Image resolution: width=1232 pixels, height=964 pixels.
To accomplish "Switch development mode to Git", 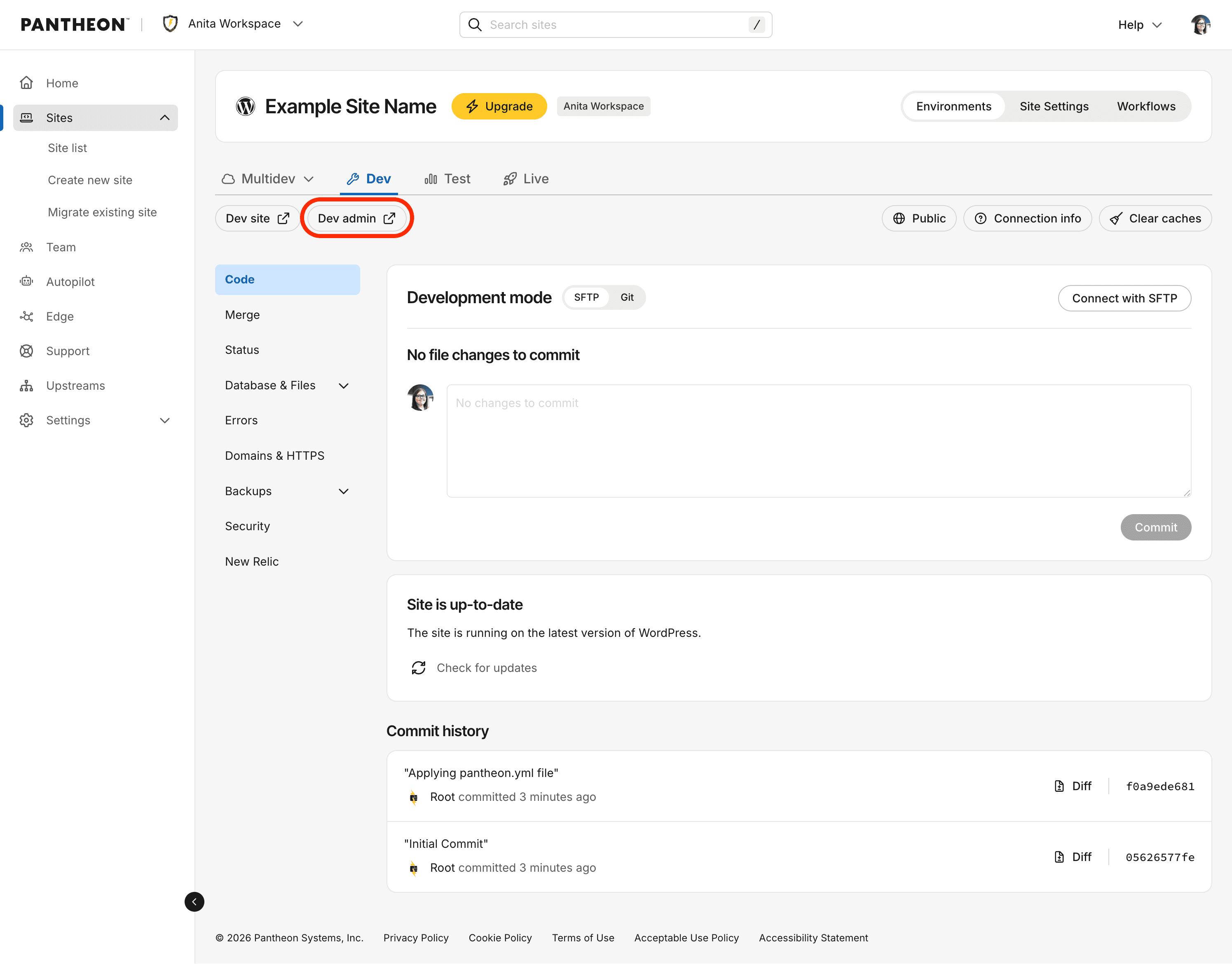I will (627, 297).
